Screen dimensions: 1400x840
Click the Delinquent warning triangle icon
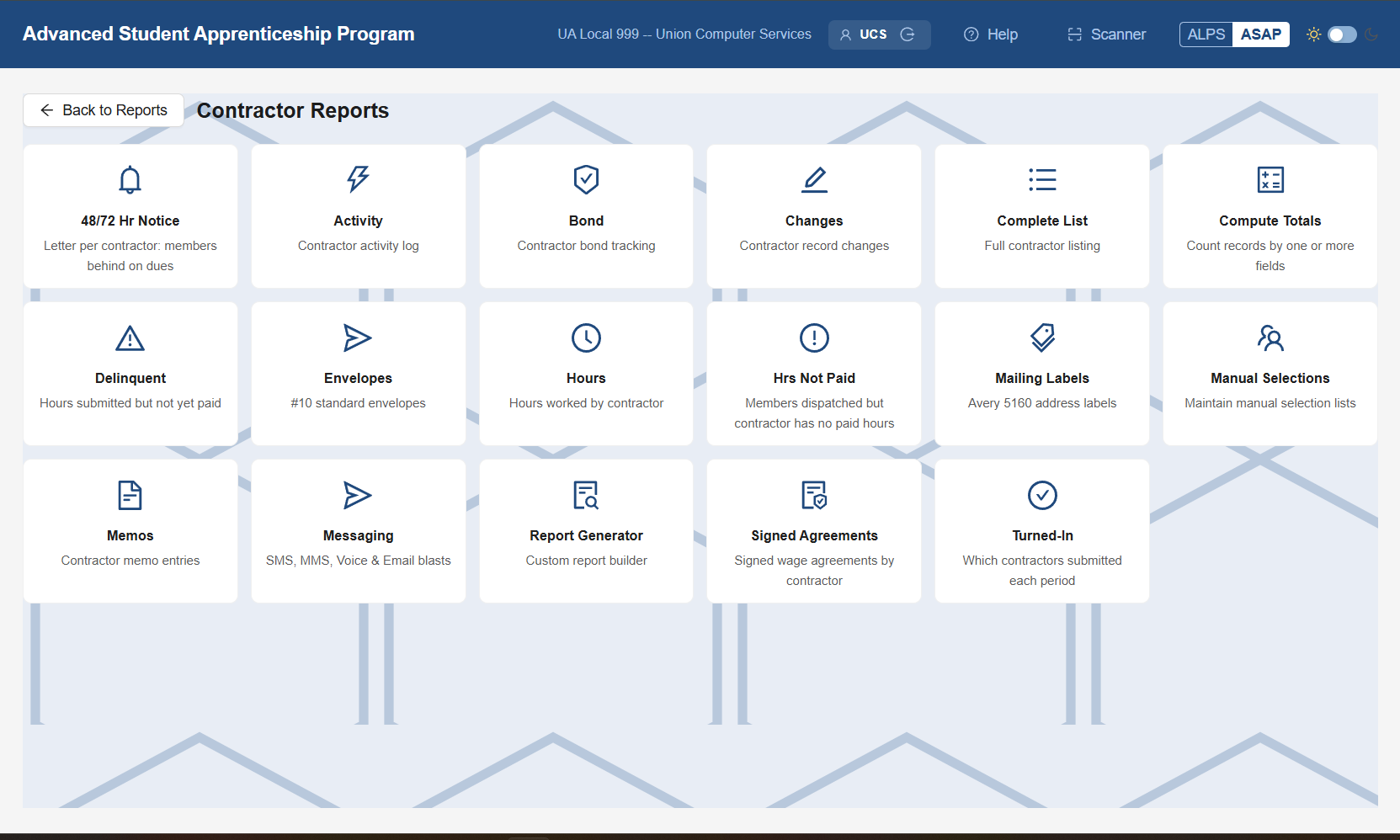point(130,338)
